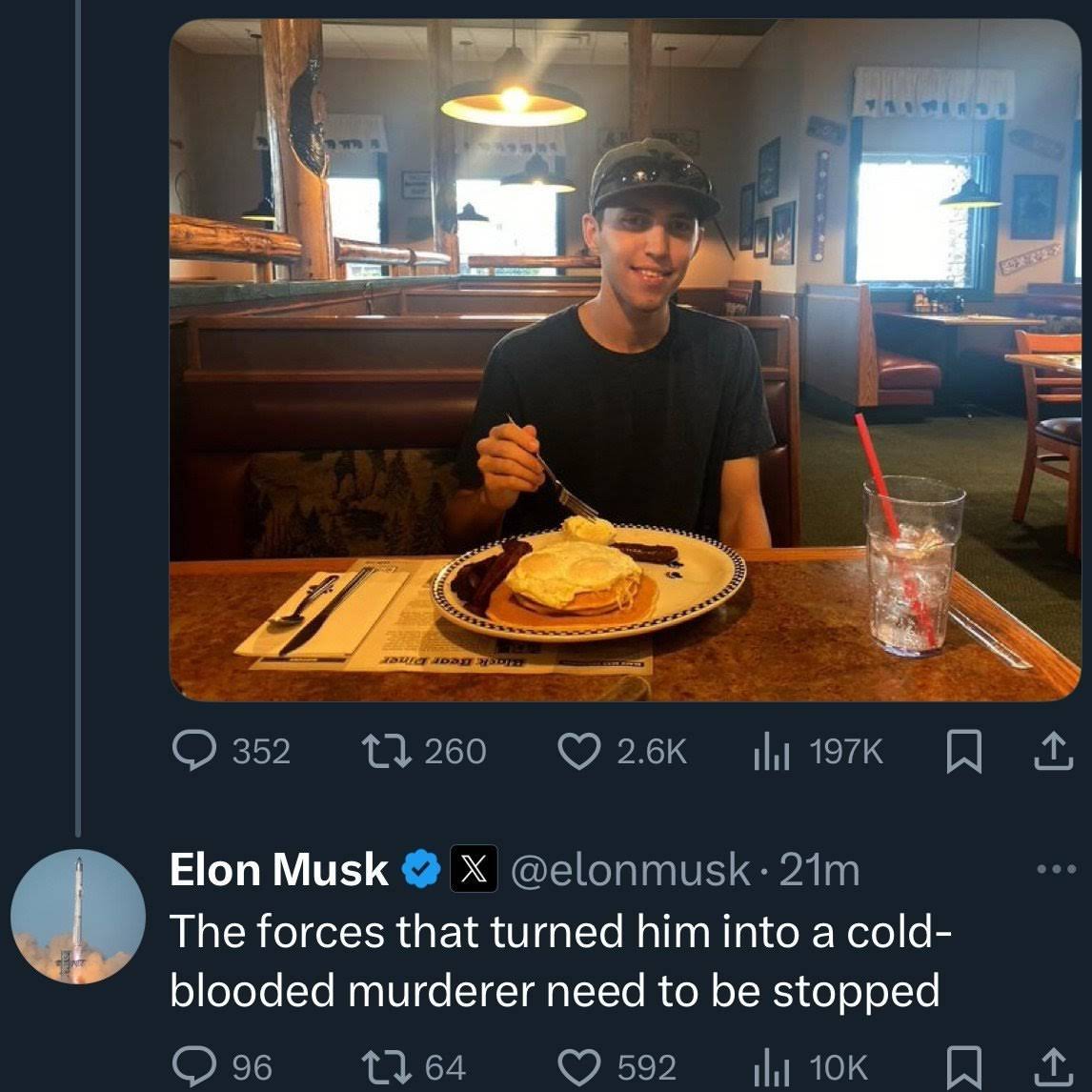The width and height of the screenshot is (1092, 1092).
Task: Click the X affiliation badge
Action: click(x=474, y=870)
